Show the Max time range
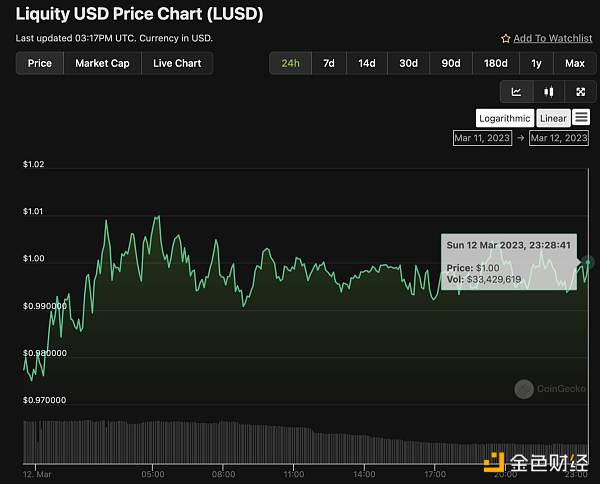 click(575, 63)
